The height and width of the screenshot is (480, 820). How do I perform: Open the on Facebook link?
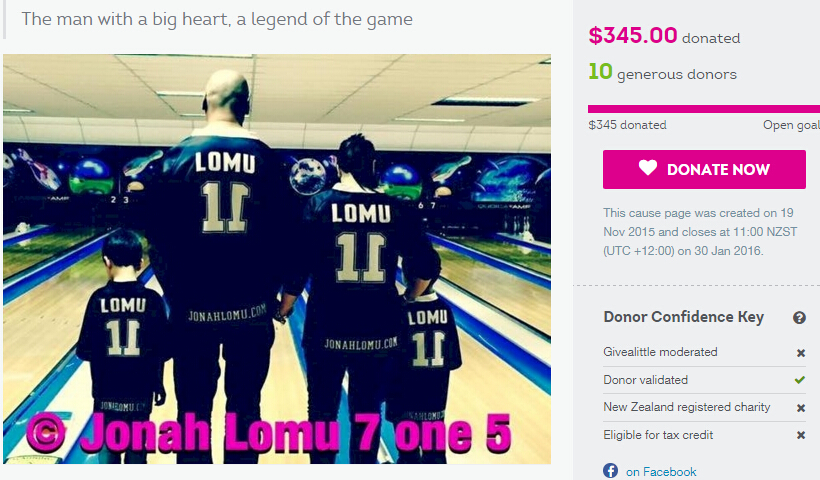click(661, 472)
